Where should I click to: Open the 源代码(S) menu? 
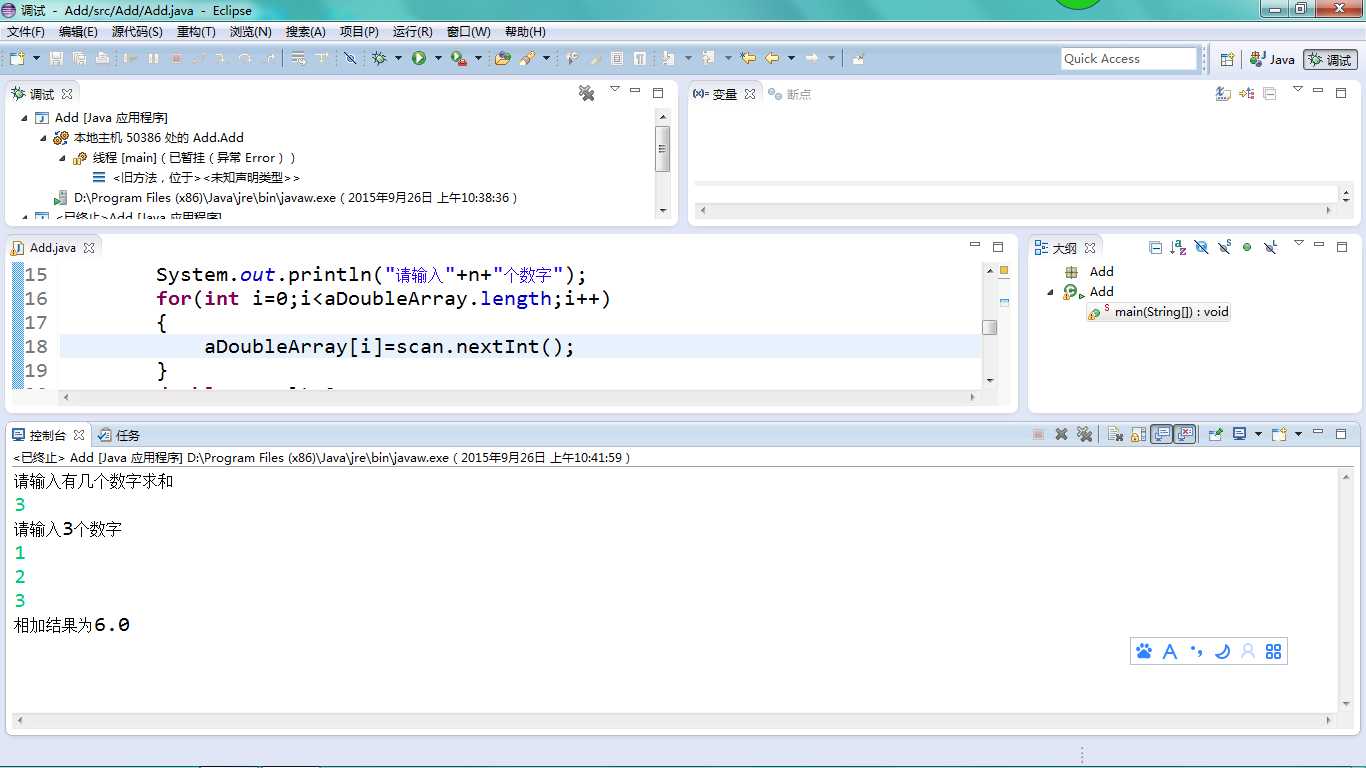pos(137,32)
